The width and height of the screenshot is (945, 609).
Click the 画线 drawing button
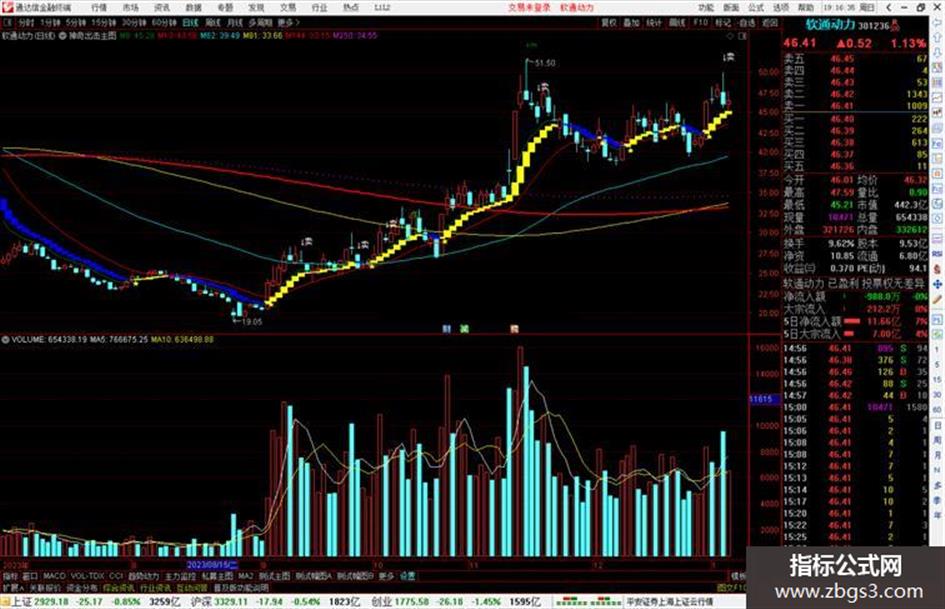677,22
